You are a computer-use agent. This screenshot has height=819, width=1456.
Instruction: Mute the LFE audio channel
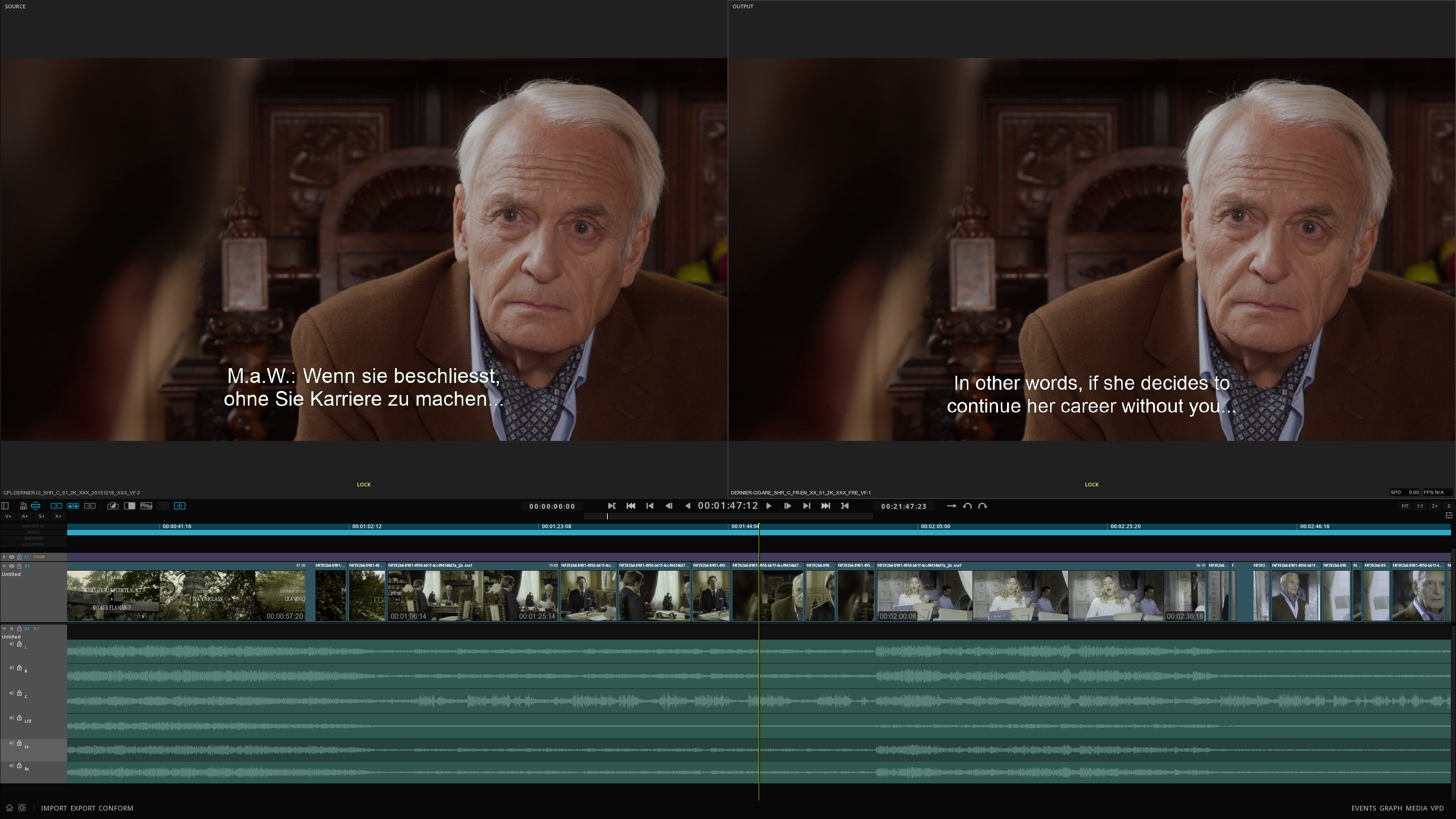click(11, 718)
